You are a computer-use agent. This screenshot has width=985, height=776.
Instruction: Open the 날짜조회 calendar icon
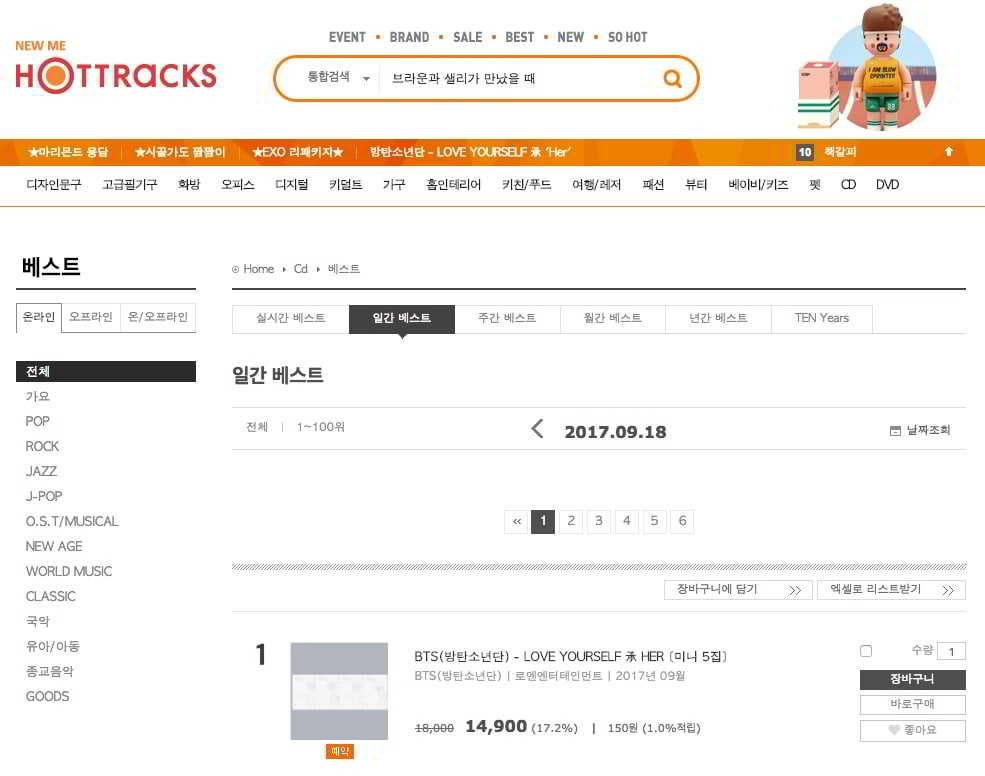point(895,431)
